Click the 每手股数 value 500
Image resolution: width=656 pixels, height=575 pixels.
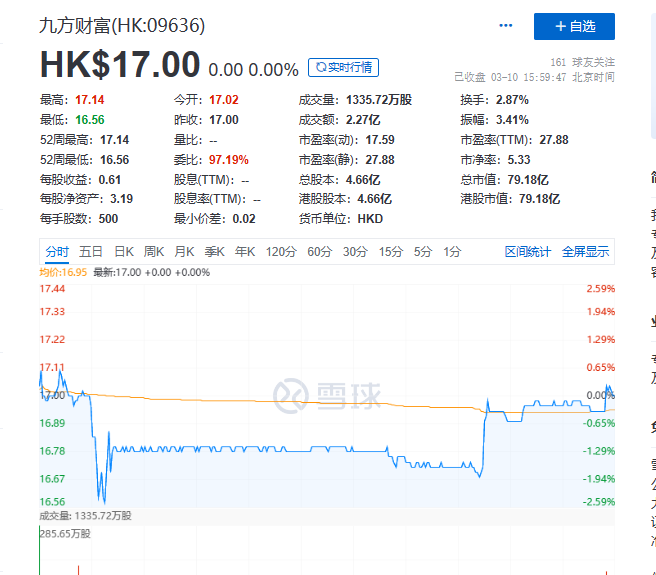108,218
